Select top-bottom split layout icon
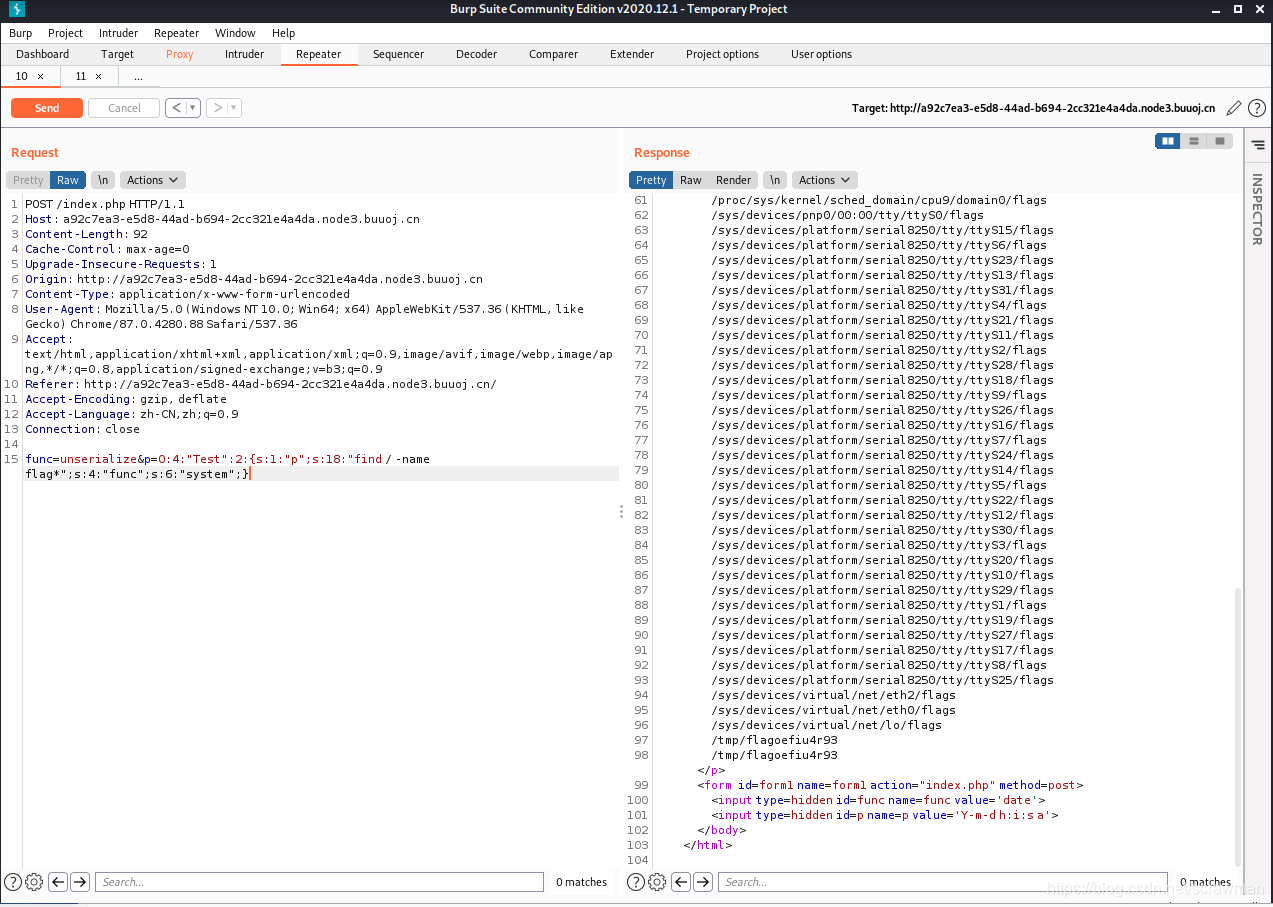 pyautogui.click(x=1193, y=141)
